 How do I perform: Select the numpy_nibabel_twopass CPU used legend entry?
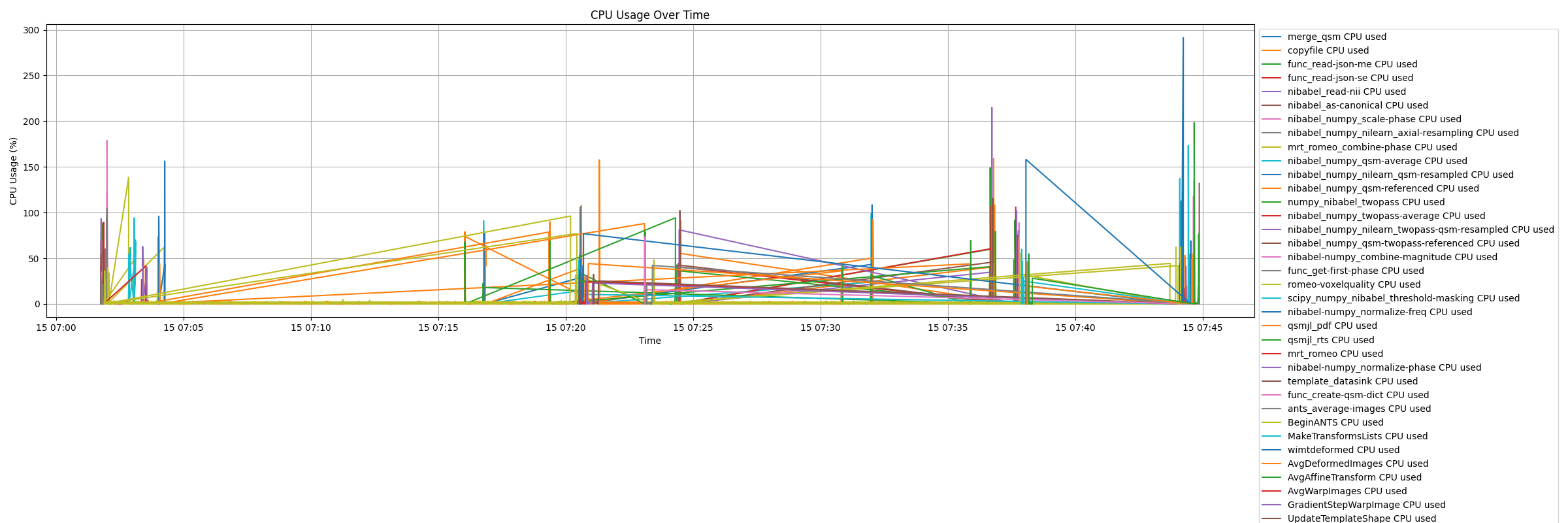point(1353,203)
